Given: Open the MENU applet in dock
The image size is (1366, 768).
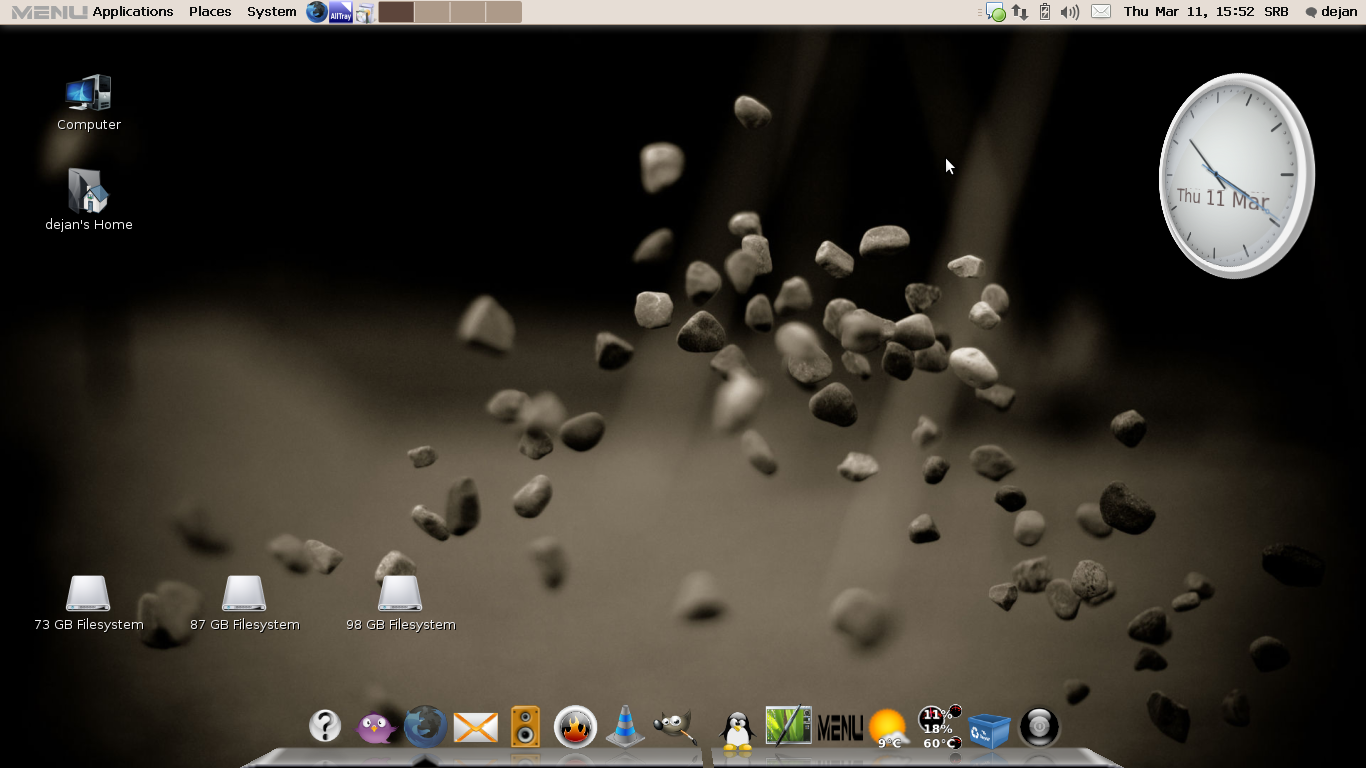Looking at the screenshot, I should 840,728.
